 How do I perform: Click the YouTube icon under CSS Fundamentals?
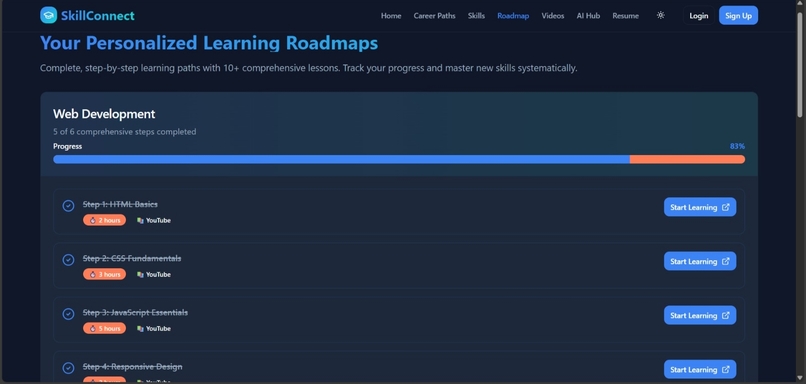[x=140, y=275]
